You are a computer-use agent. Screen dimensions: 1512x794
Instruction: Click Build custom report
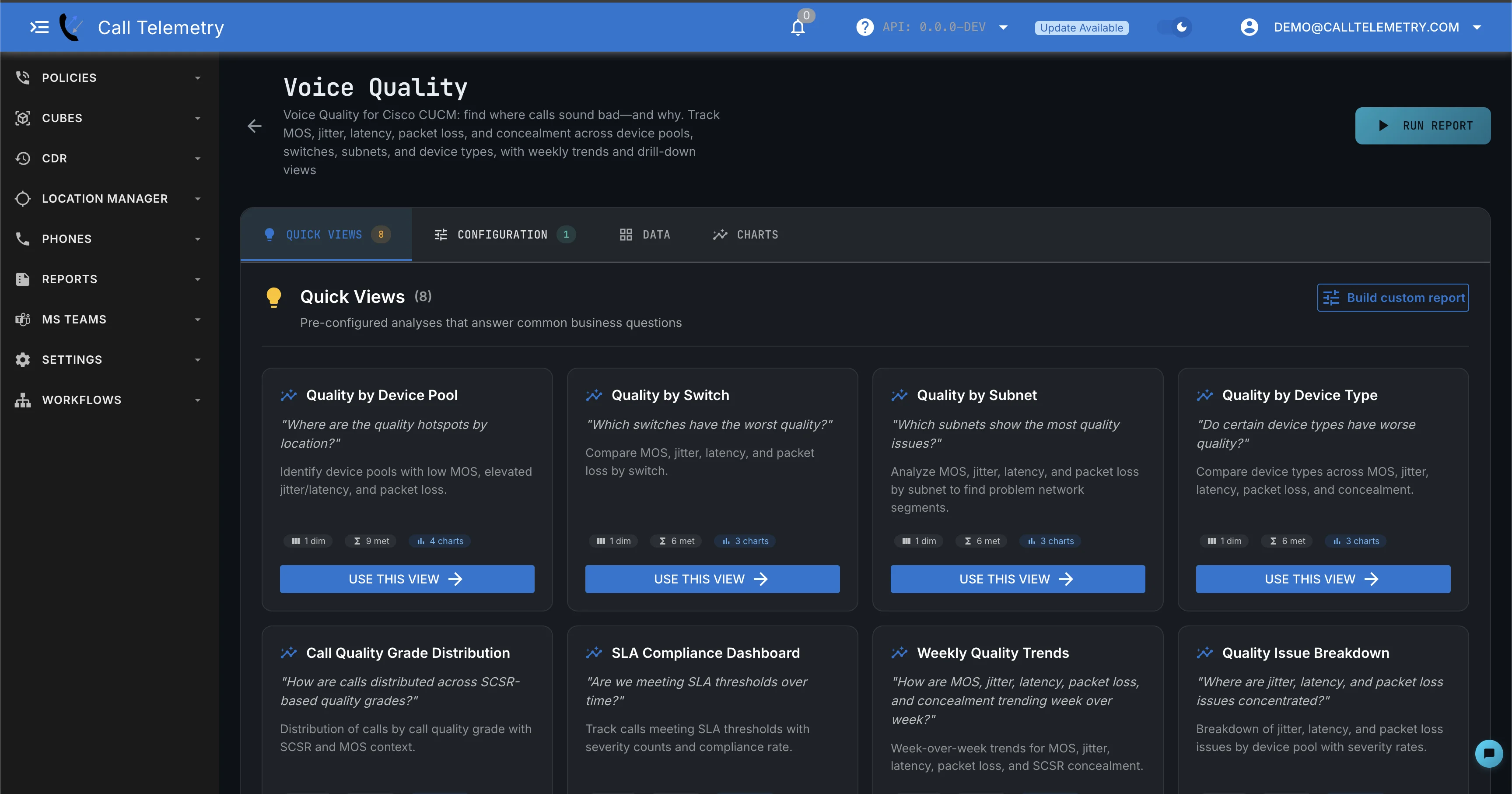tap(1393, 298)
